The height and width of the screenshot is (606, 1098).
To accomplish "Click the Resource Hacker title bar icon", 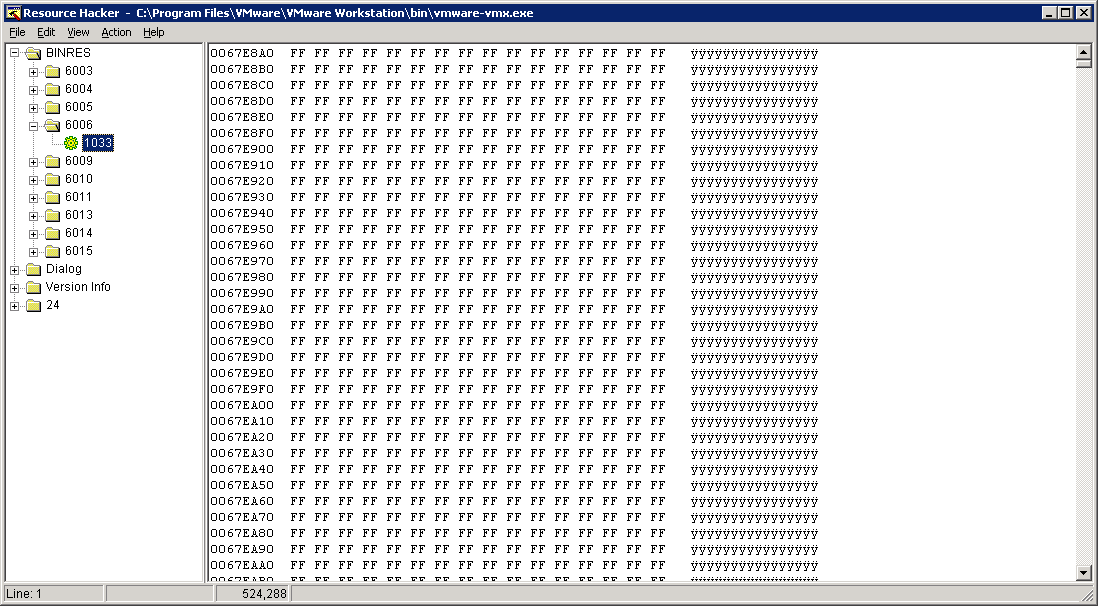I will coord(12,13).
